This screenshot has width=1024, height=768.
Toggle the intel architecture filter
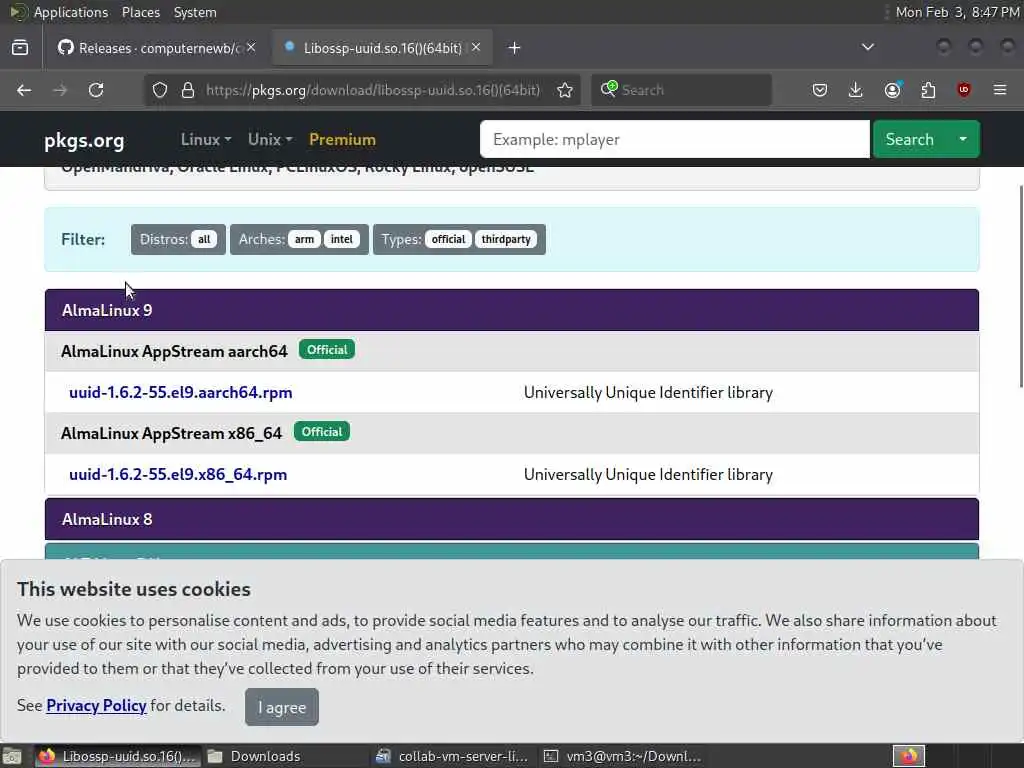(x=342, y=239)
